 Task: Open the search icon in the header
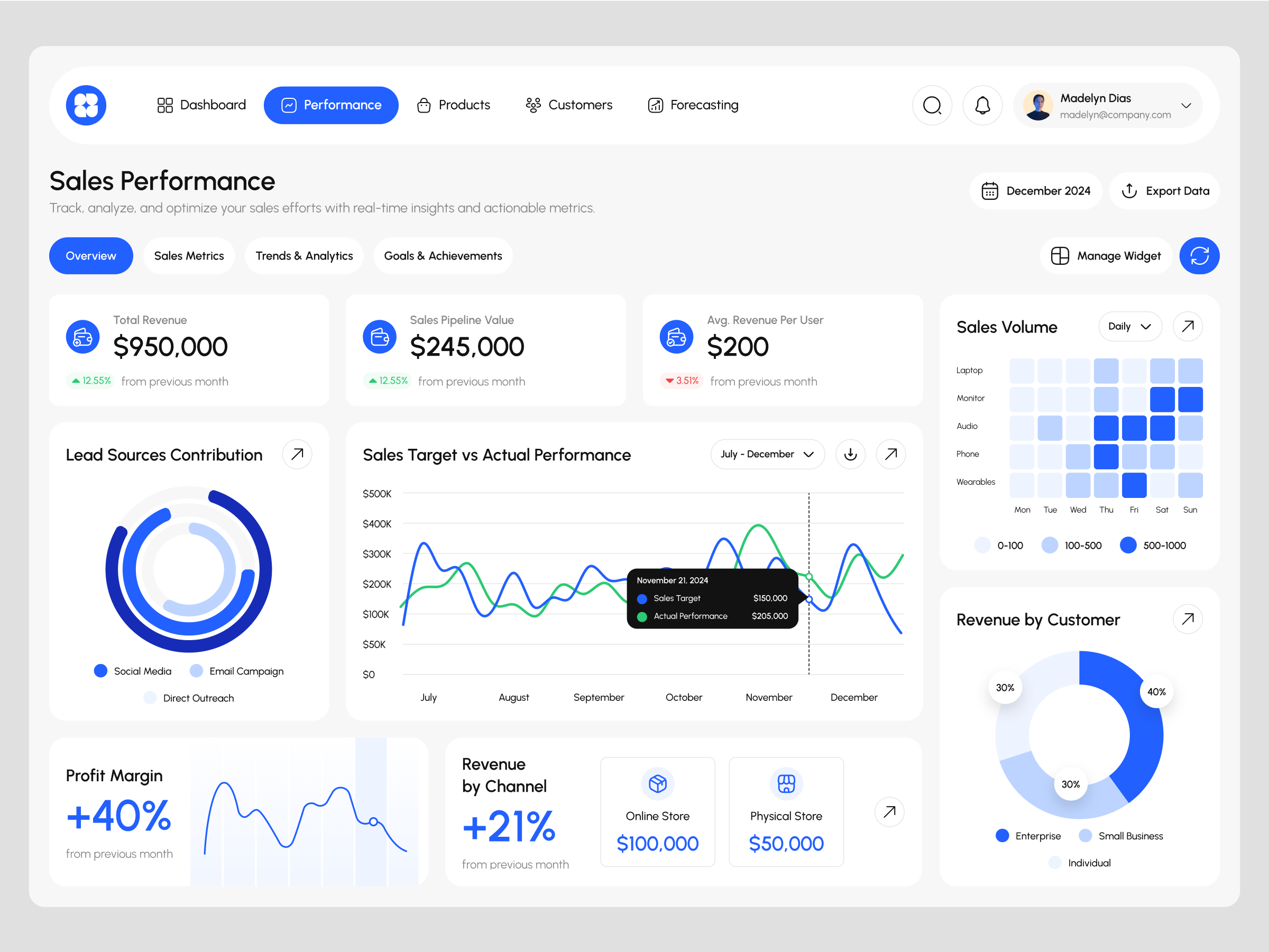coord(932,105)
